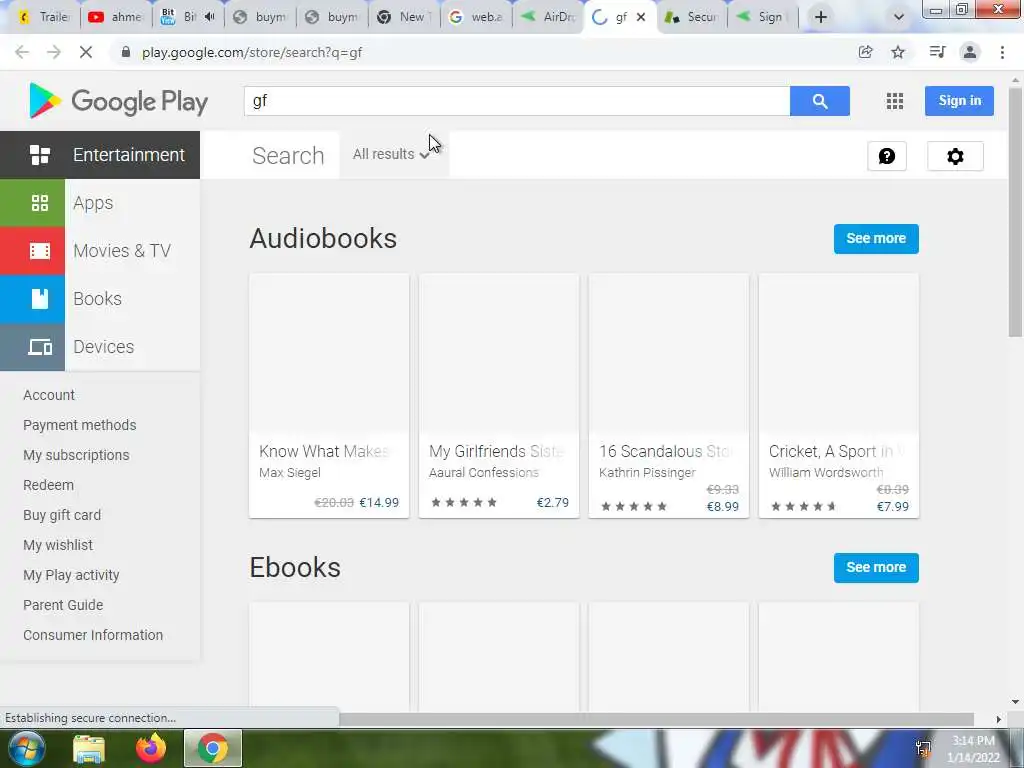Stop loading the page
Image resolution: width=1024 pixels, height=768 pixels.
point(86,52)
